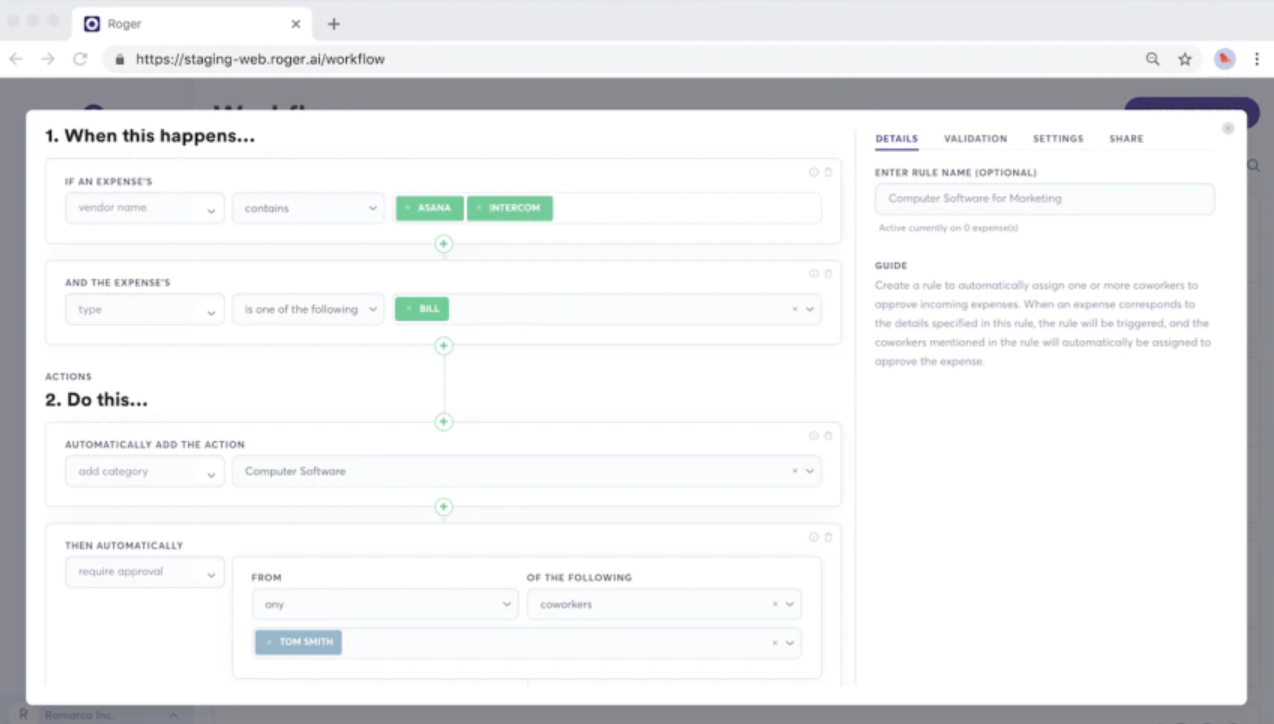1274x724 pixels.
Task: Remove the TOM SMITH approver tag
Action: [268, 642]
